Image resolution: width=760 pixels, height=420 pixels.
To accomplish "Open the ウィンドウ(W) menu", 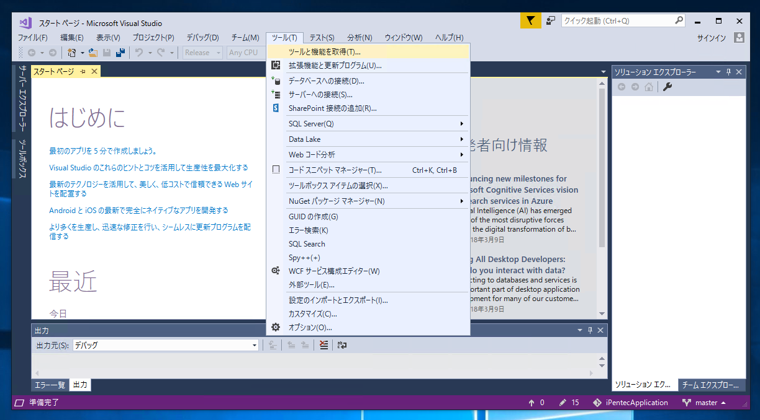I will [x=403, y=38].
